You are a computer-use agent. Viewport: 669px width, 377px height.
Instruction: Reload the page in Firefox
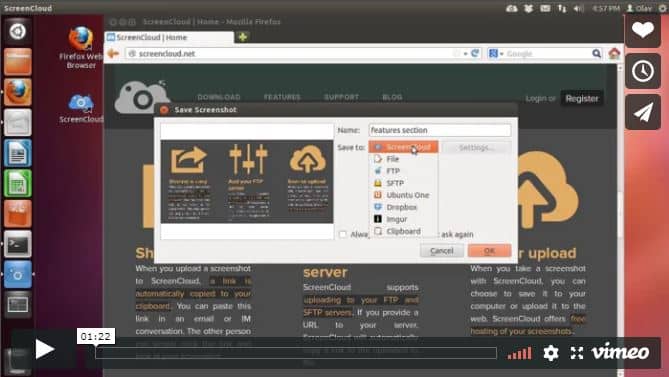(475, 53)
